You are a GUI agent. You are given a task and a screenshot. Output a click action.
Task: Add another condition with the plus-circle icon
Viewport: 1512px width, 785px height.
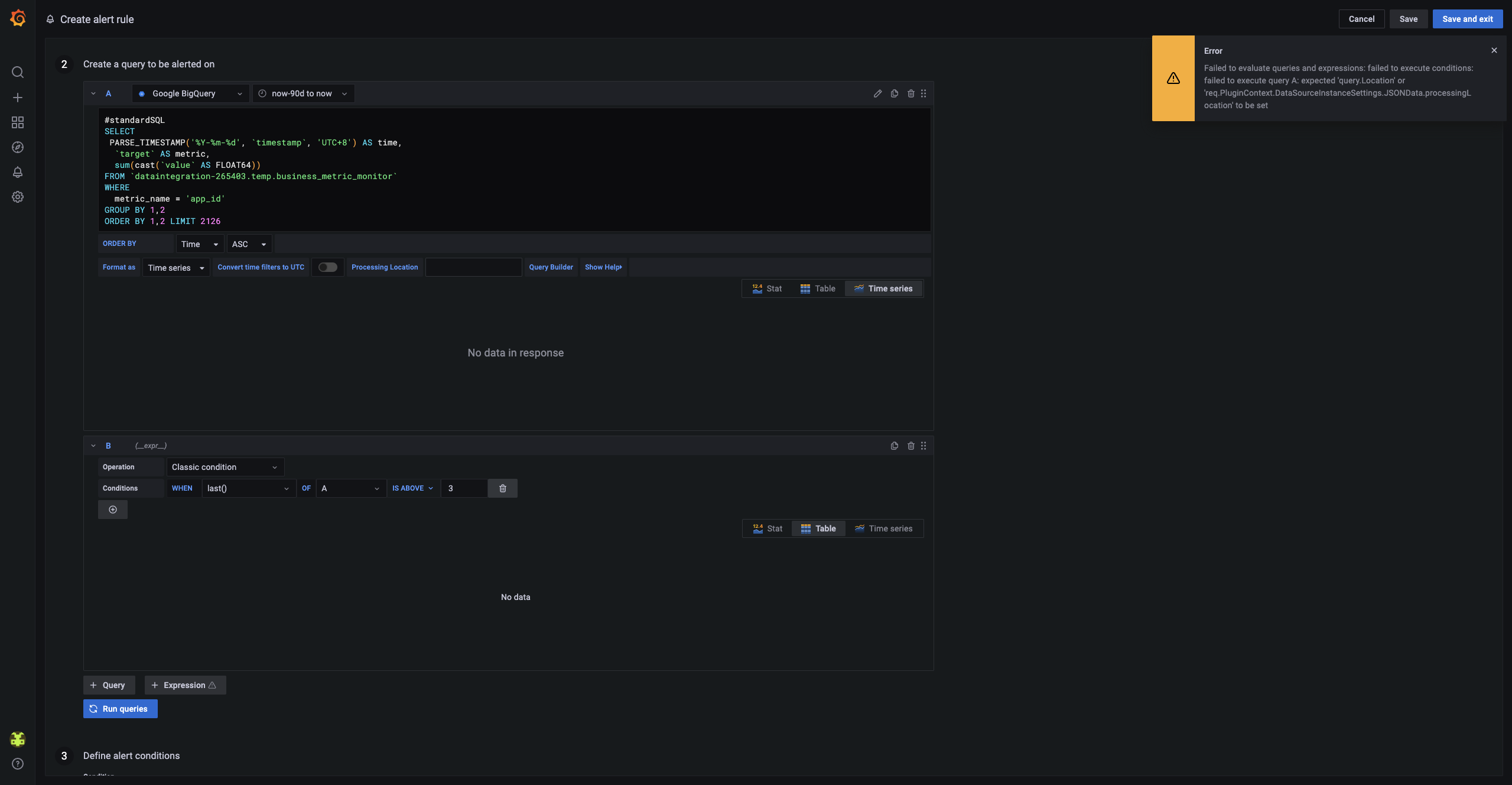click(112, 509)
